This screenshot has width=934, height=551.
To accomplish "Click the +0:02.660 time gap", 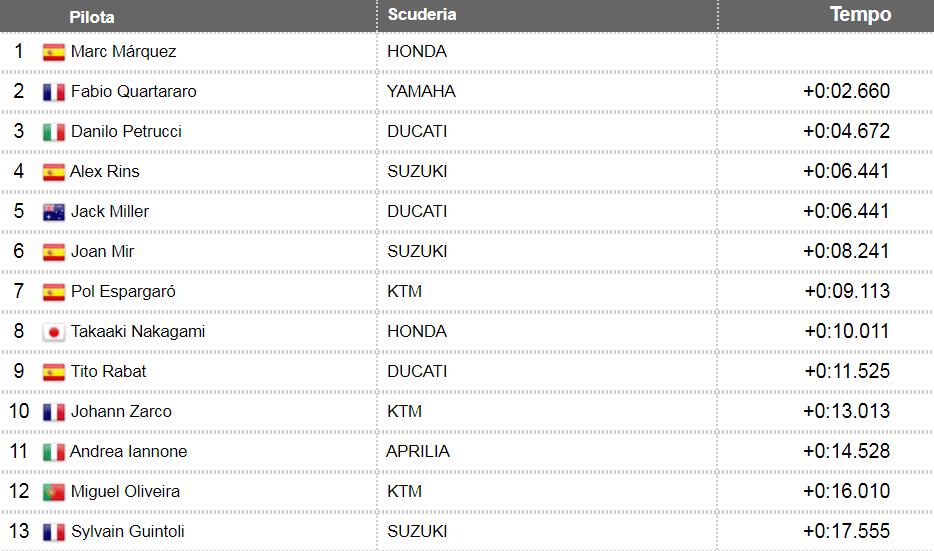I will point(846,91).
